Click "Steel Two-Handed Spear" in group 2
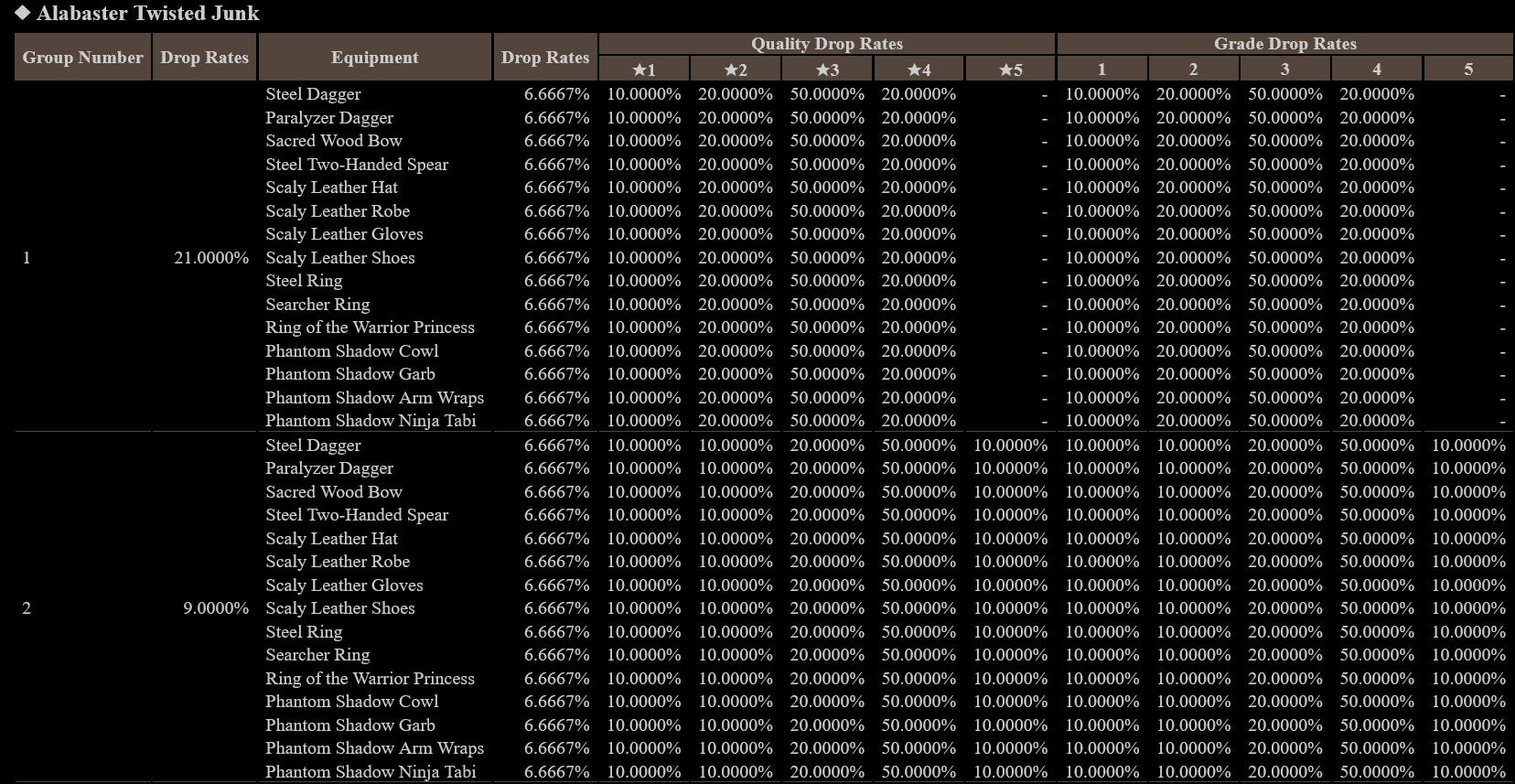 [x=357, y=515]
